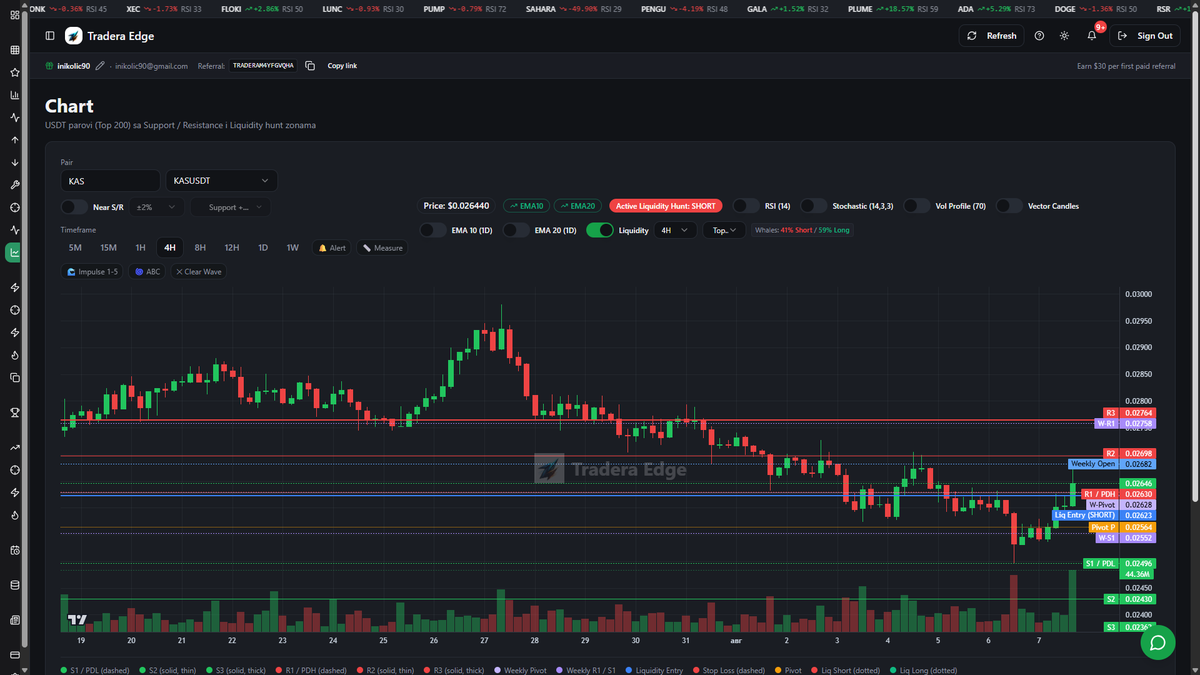Click Active Liquidity Hunt: SHORT badge
Screen dimensions: 1200x675
666,206
